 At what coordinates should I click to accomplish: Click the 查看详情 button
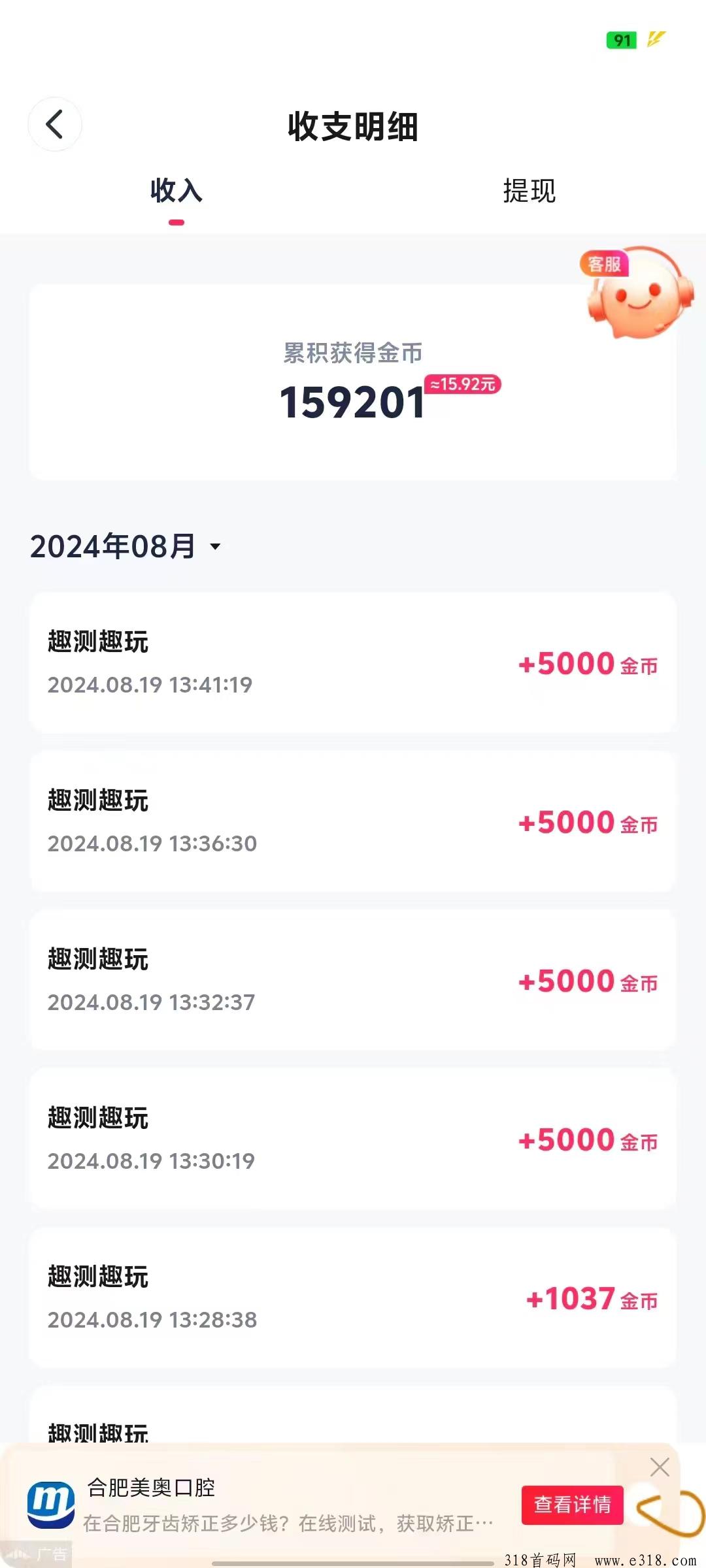[x=572, y=1505]
